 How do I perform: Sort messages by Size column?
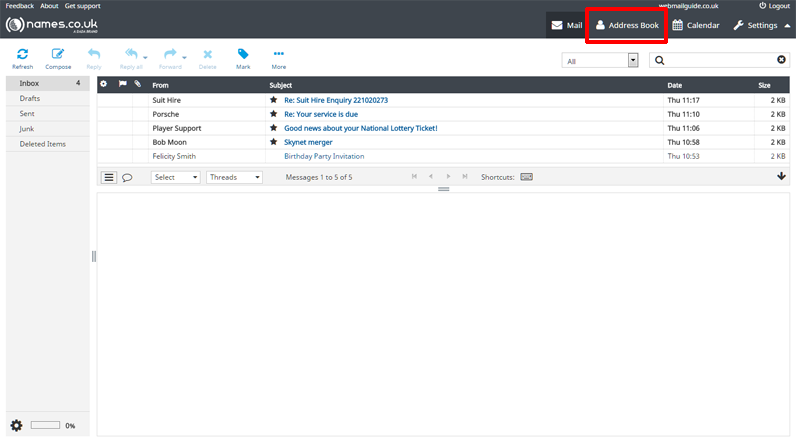point(764,85)
